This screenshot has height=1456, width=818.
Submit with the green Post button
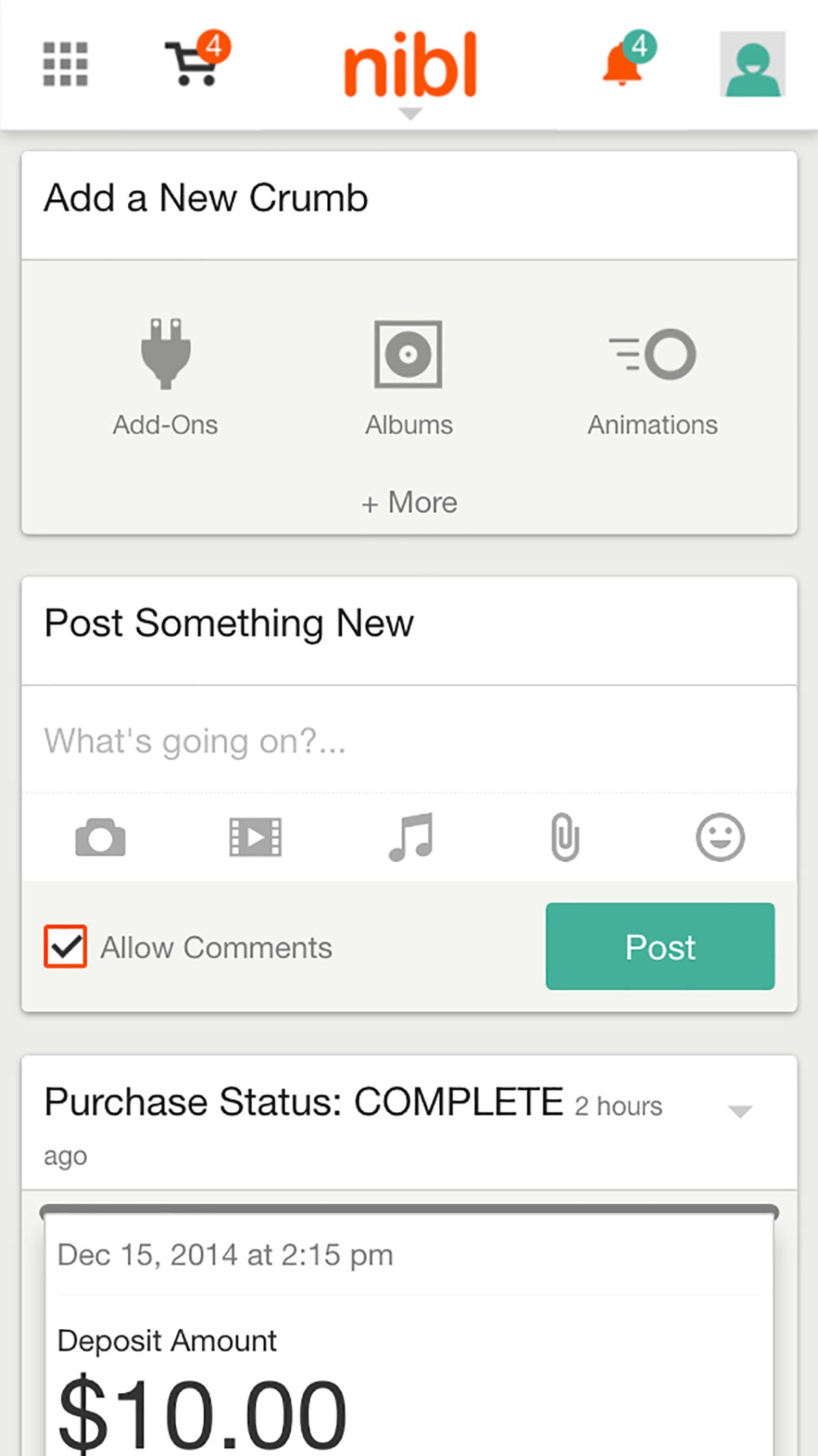[x=660, y=946]
